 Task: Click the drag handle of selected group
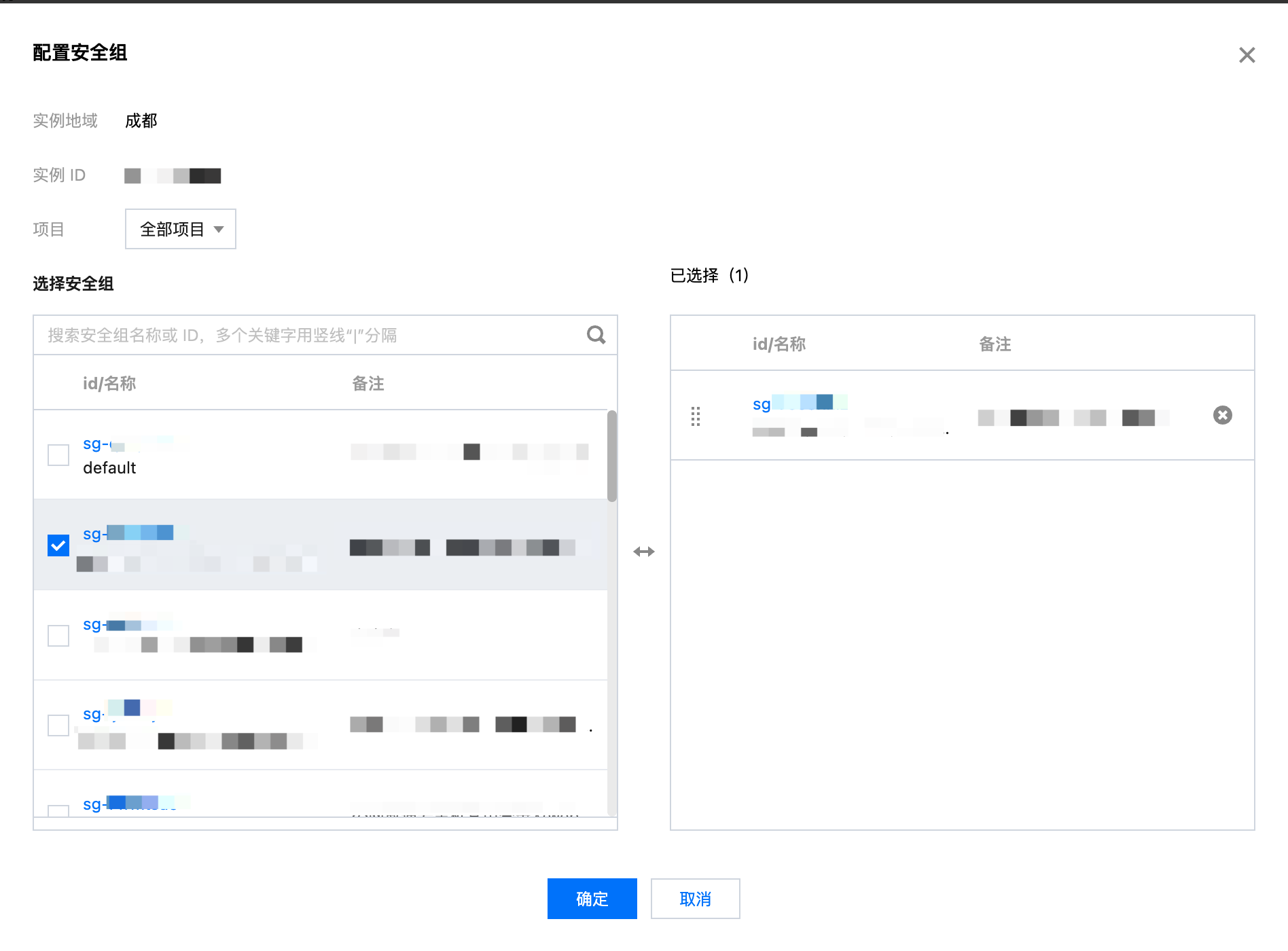[696, 416]
